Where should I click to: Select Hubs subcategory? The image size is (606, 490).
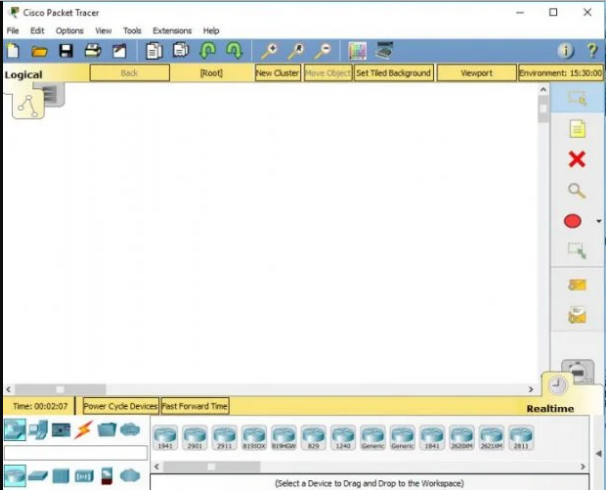pos(61,476)
